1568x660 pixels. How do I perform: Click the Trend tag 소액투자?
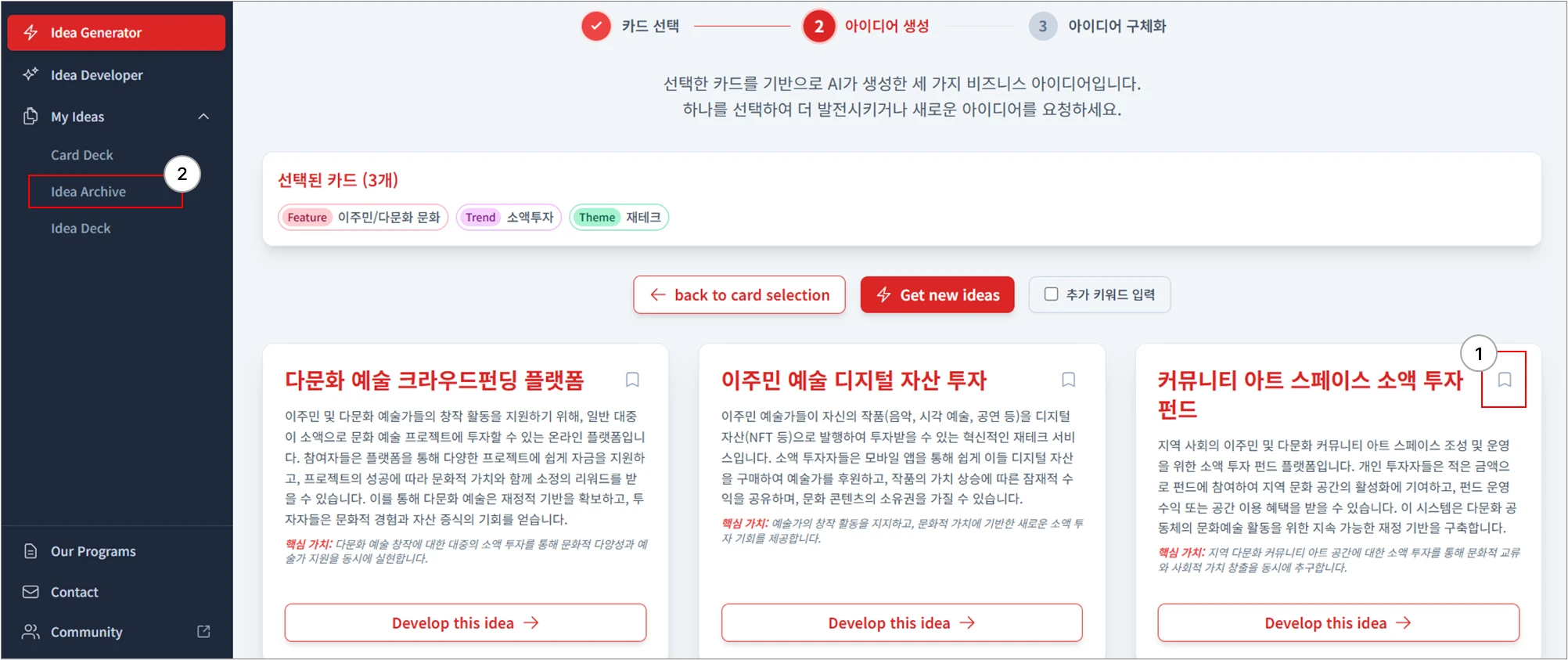click(x=509, y=217)
